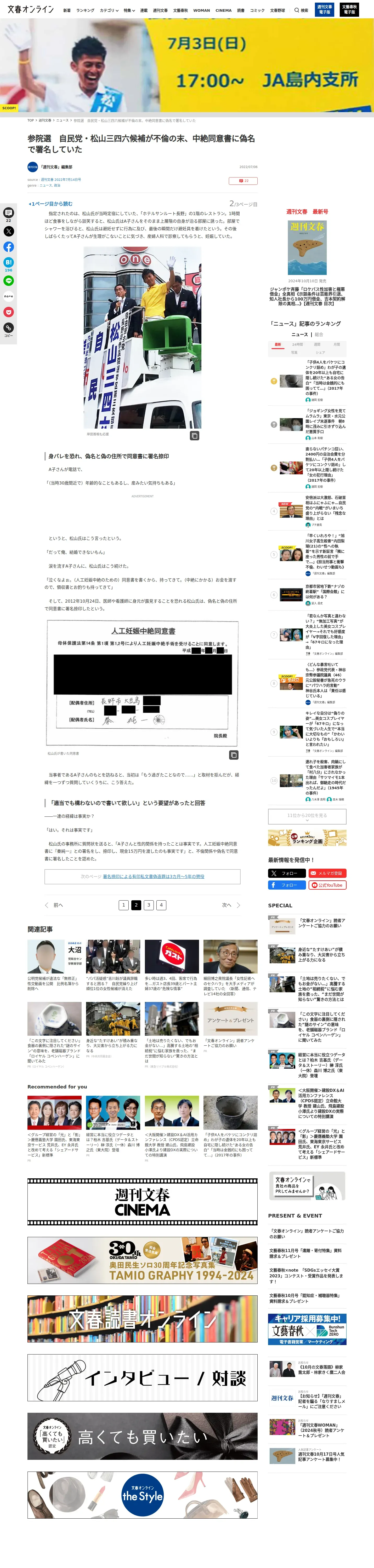
Task: Click source link 週刊文春 2022年7月14日号
Action: [x=61, y=180]
